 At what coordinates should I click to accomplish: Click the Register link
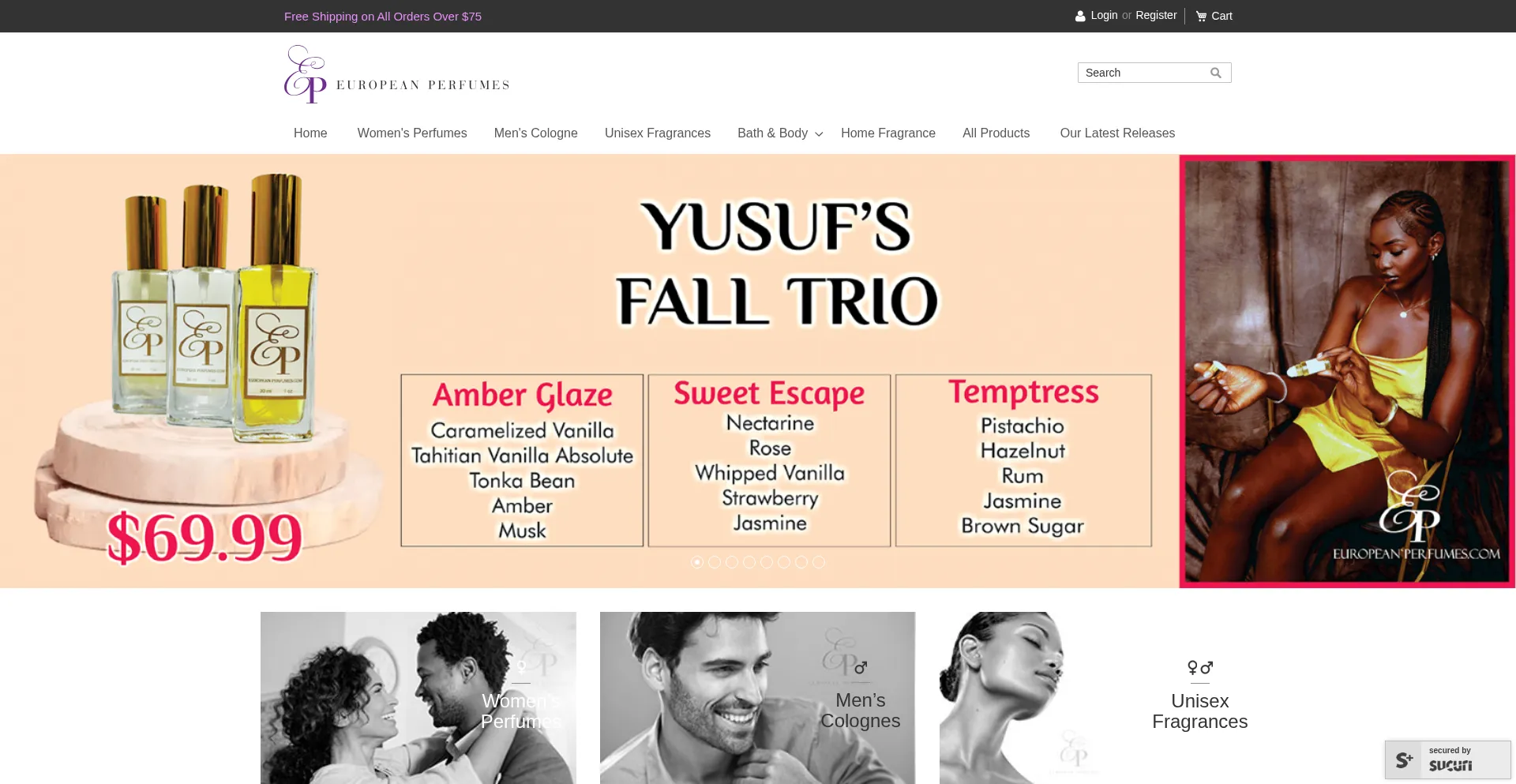pos(1156,15)
